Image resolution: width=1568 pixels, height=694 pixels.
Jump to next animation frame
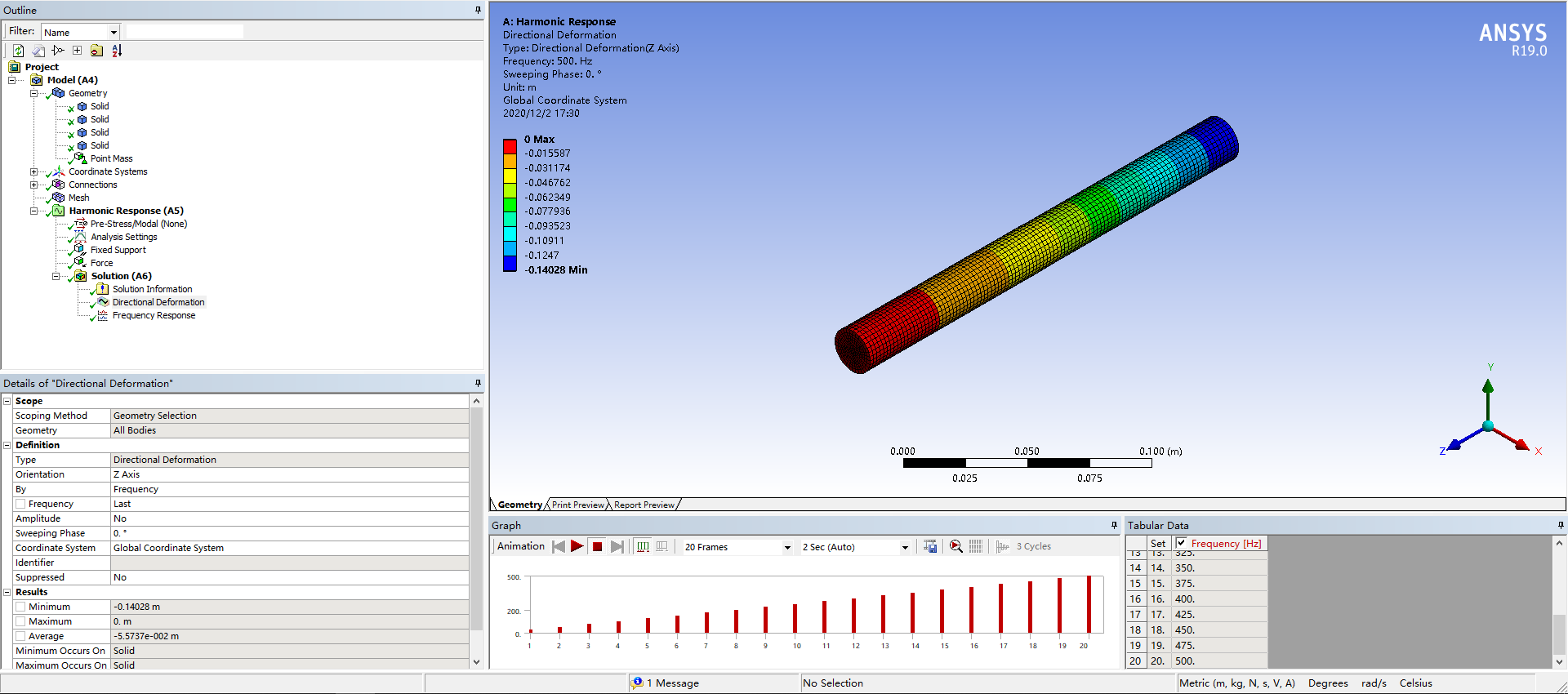click(x=617, y=546)
